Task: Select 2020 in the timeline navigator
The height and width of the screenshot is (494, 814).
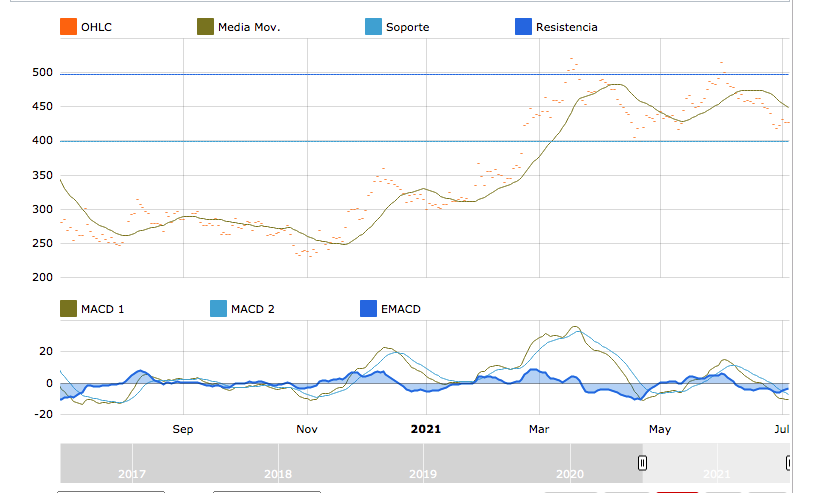Action: [570, 474]
